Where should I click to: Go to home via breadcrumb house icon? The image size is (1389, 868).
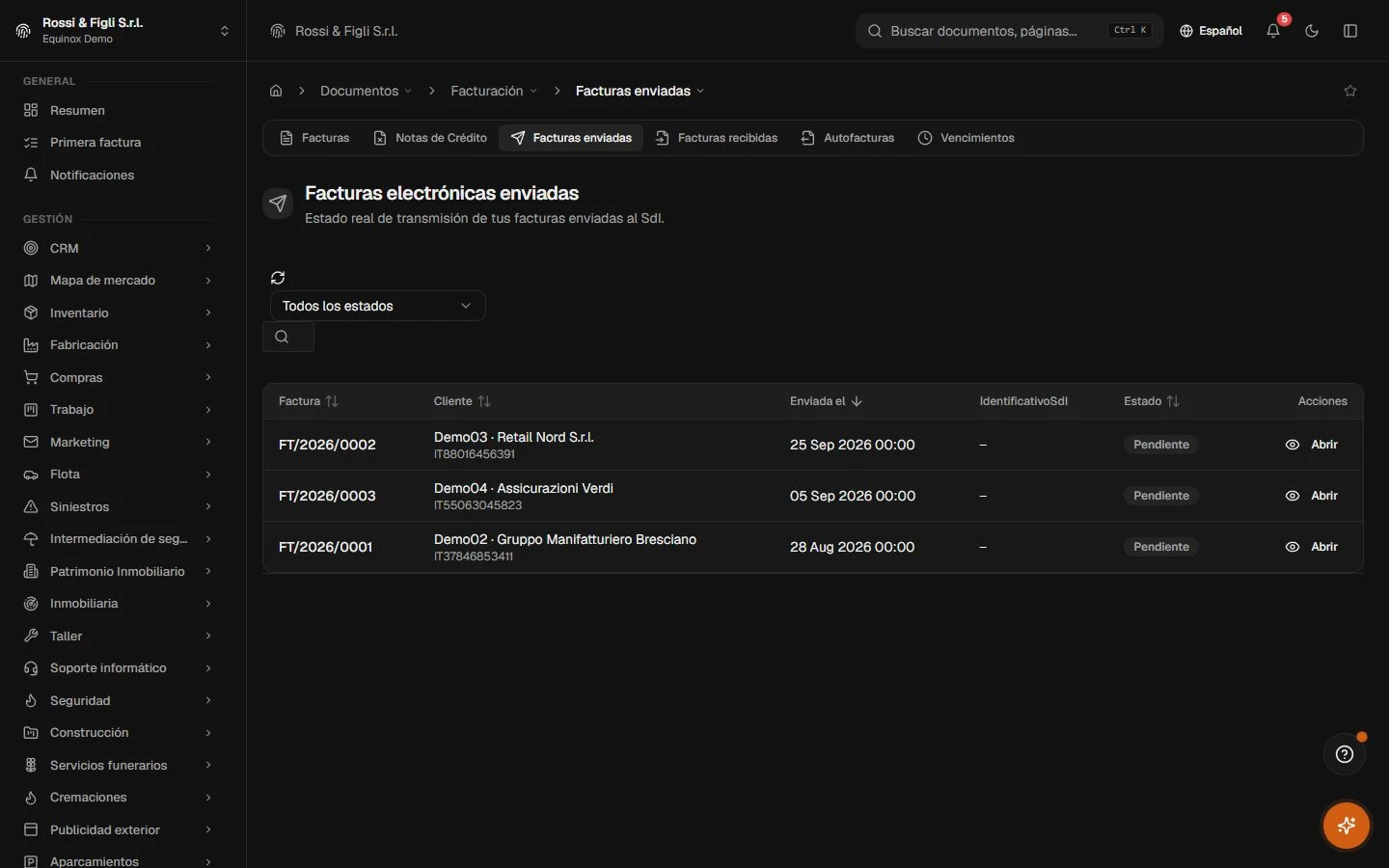(276, 91)
